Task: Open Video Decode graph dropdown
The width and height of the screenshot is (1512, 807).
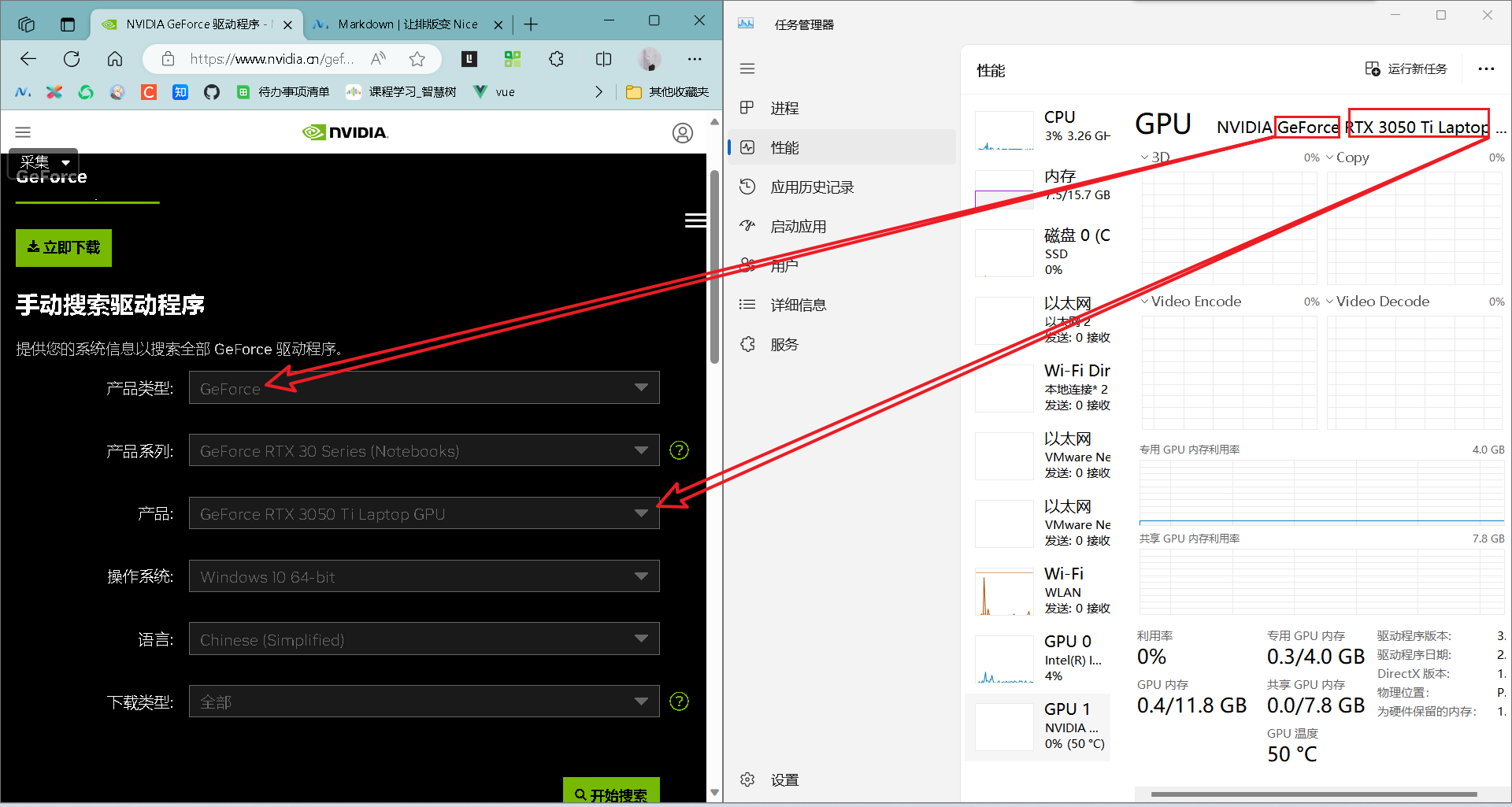Action: [1377, 302]
